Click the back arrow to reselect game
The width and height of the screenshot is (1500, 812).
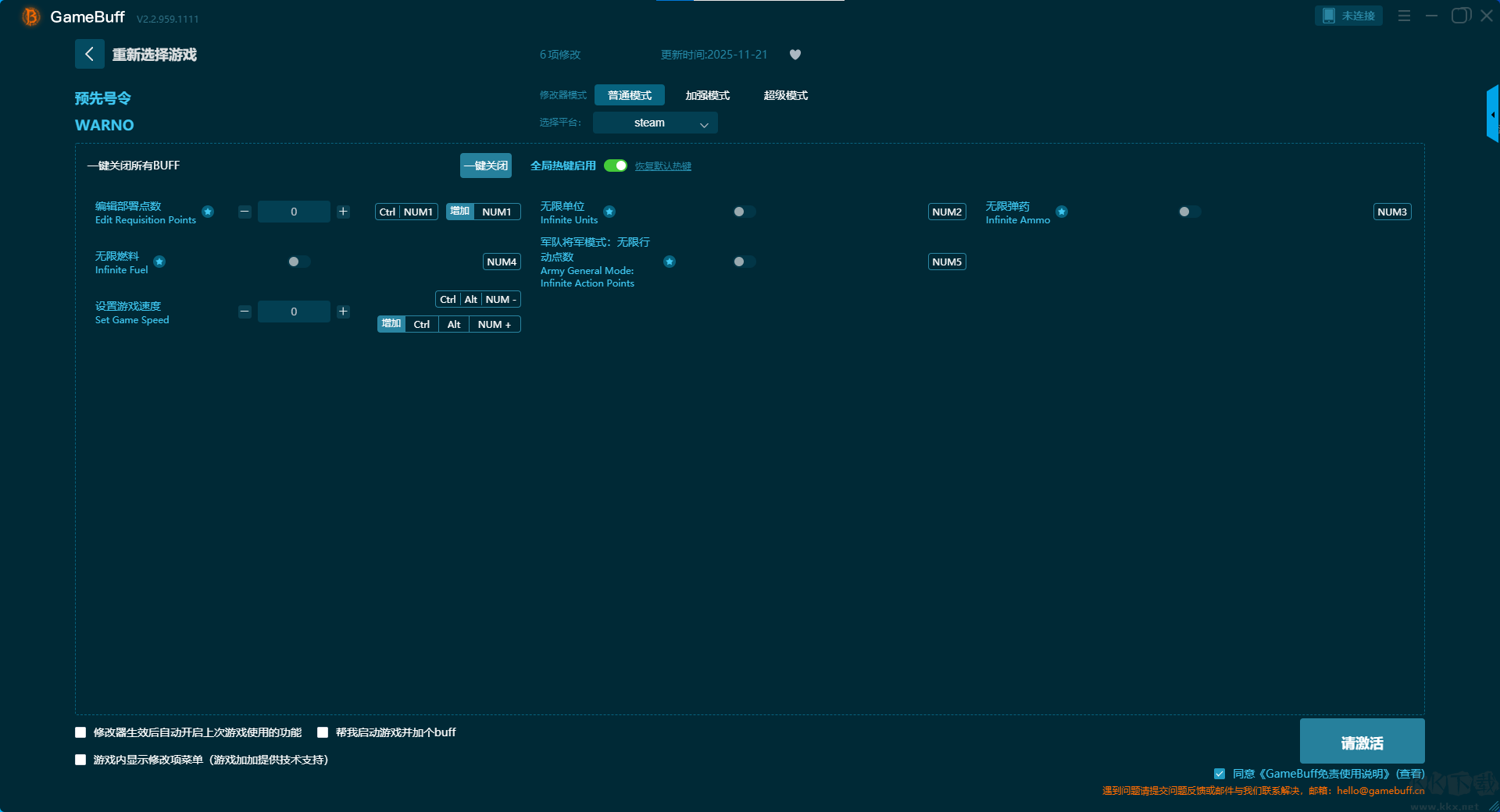89,54
